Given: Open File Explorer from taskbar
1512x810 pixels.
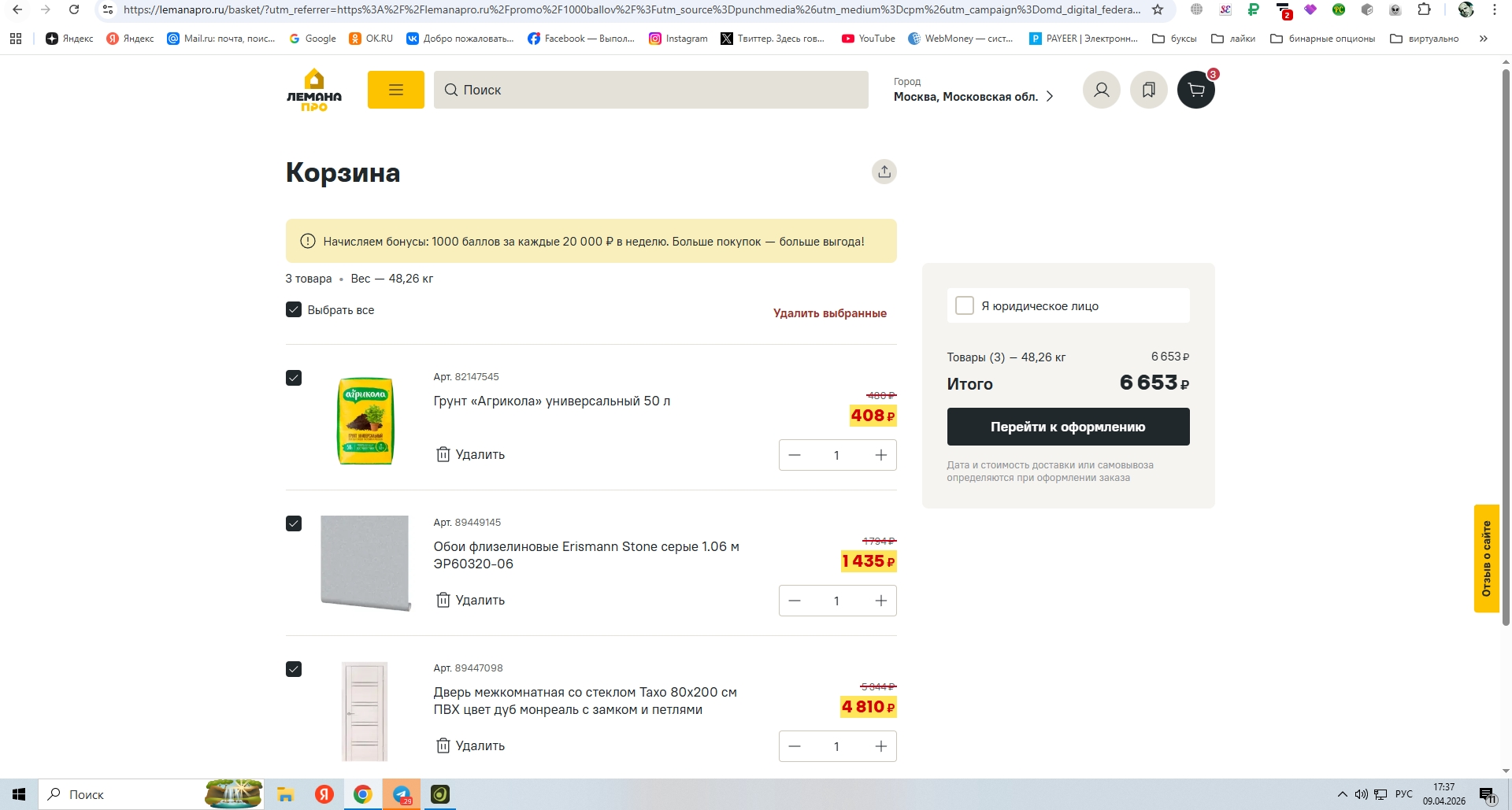Looking at the screenshot, I should (x=285, y=794).
